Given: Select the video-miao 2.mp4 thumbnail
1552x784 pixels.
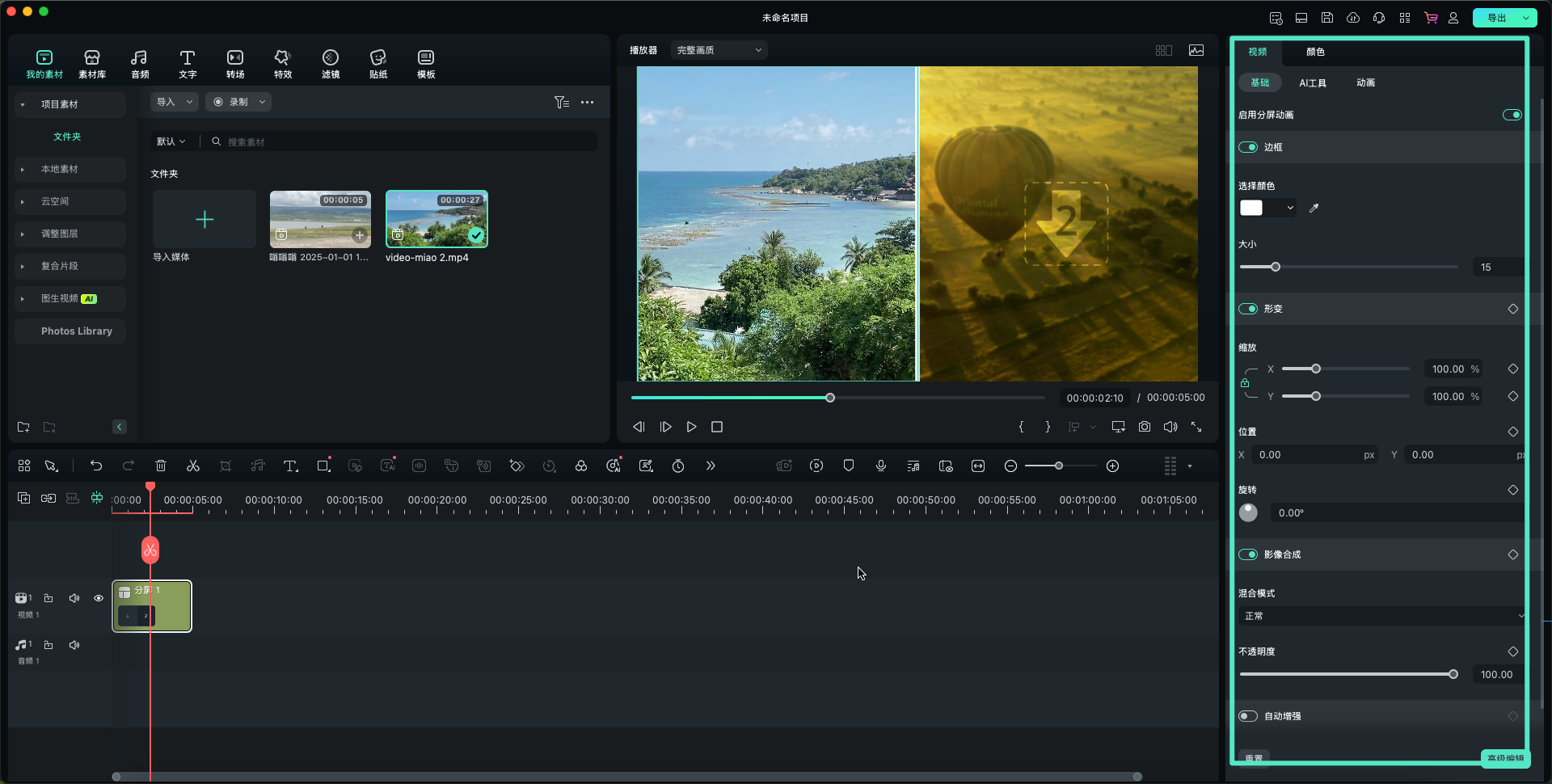Looking at the screenshot, I should pyautogui.click(x=436, y=219).
